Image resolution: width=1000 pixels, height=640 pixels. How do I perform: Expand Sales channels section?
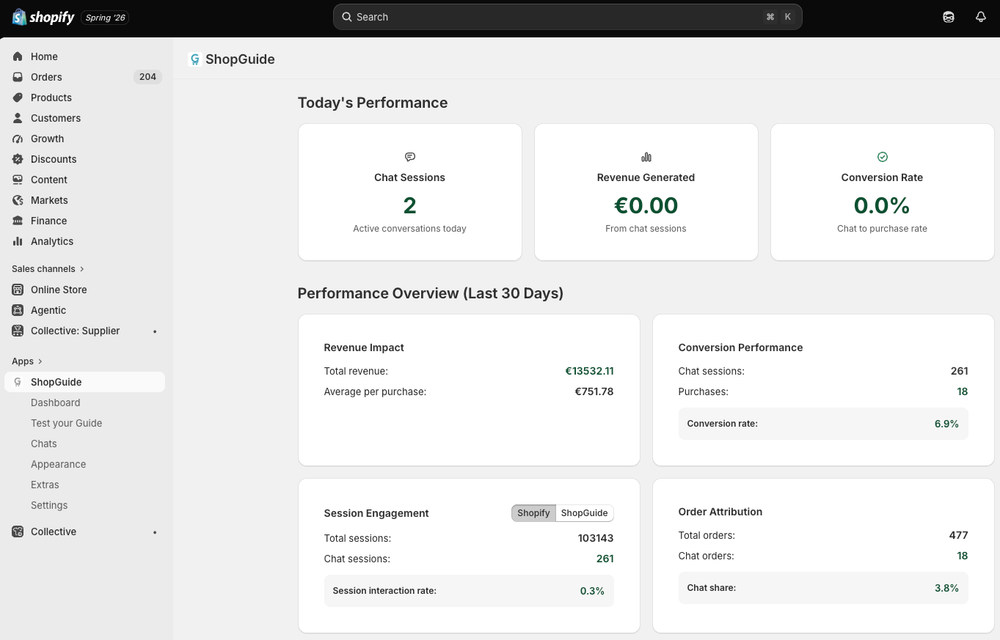[48, 269]
